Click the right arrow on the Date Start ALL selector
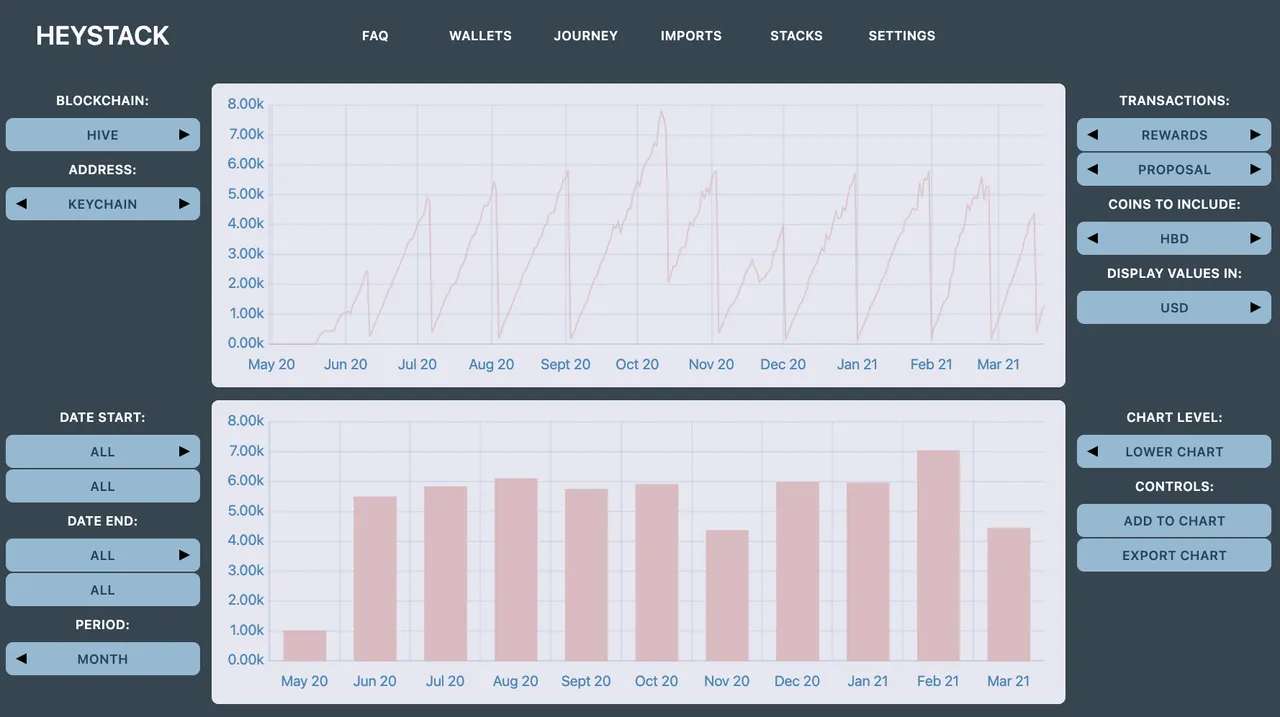The image size is (1280, 717). tap(184, 452)
